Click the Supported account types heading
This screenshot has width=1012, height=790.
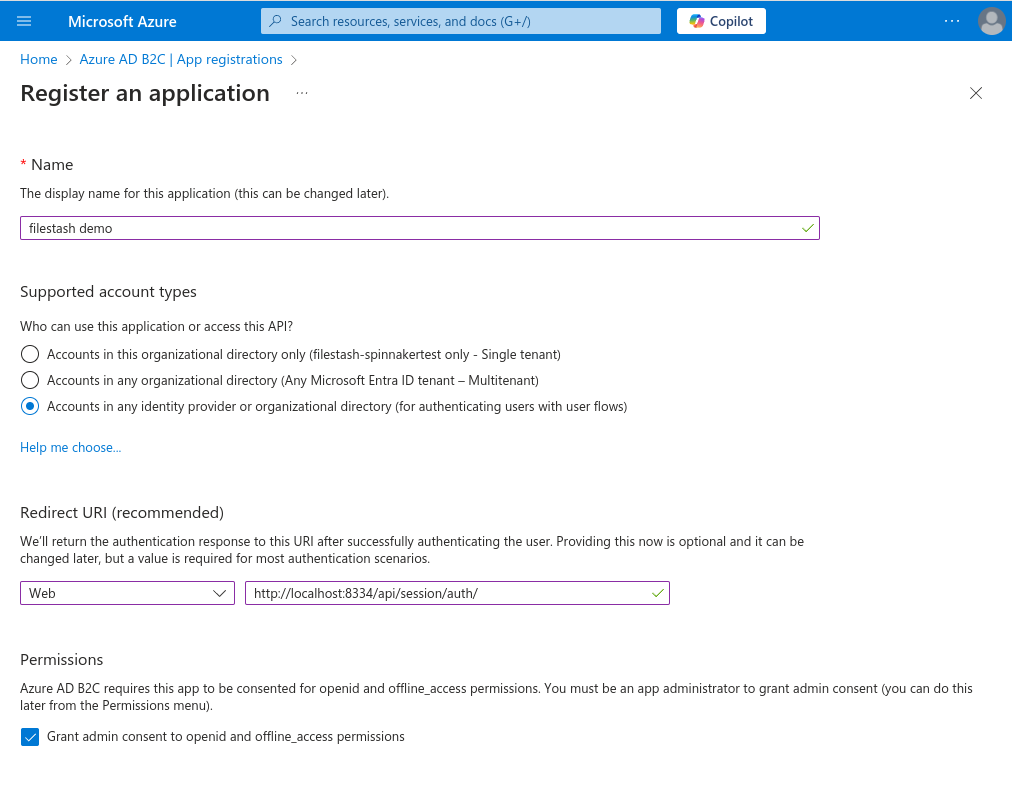point(108,292)
